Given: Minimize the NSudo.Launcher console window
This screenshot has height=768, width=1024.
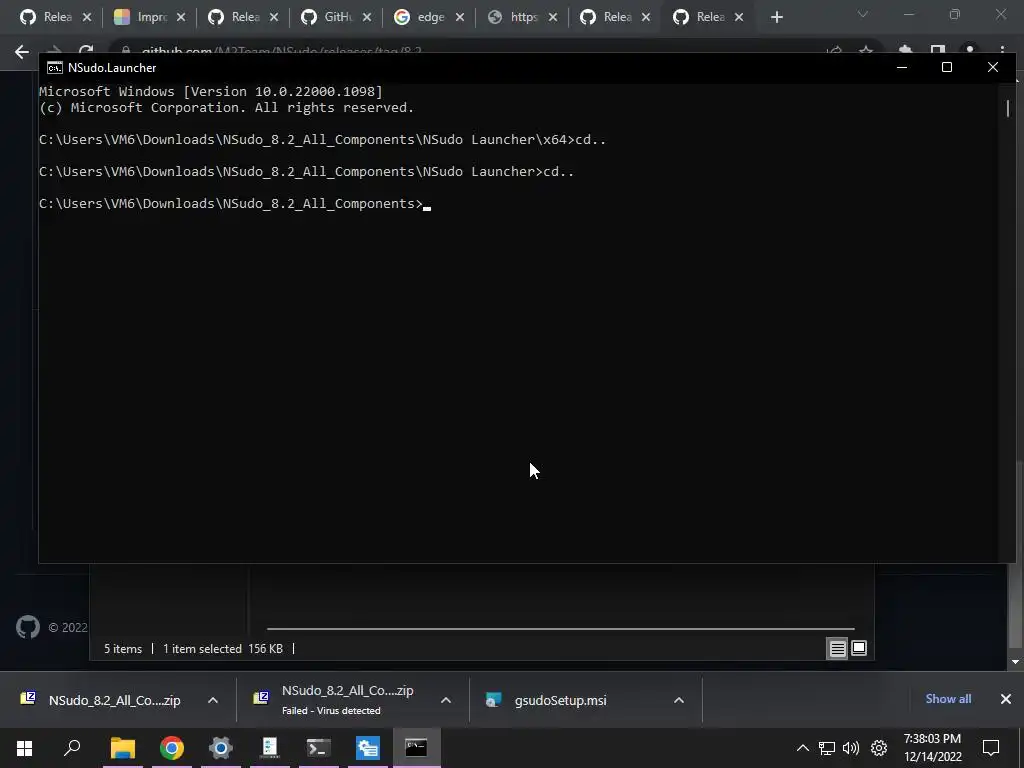Looking at the screenshot, I should coord(902,67).
